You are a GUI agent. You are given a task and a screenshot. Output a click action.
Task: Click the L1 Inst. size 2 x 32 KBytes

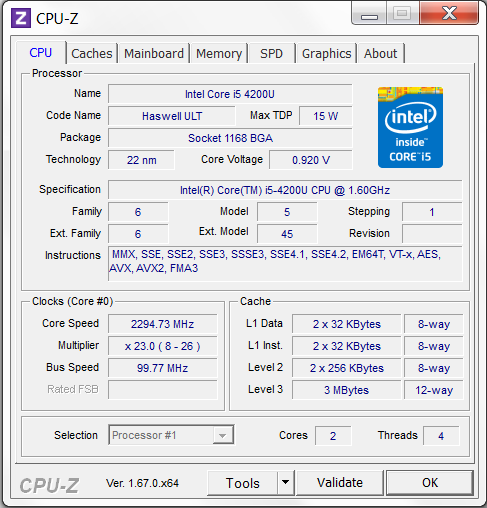347,346
